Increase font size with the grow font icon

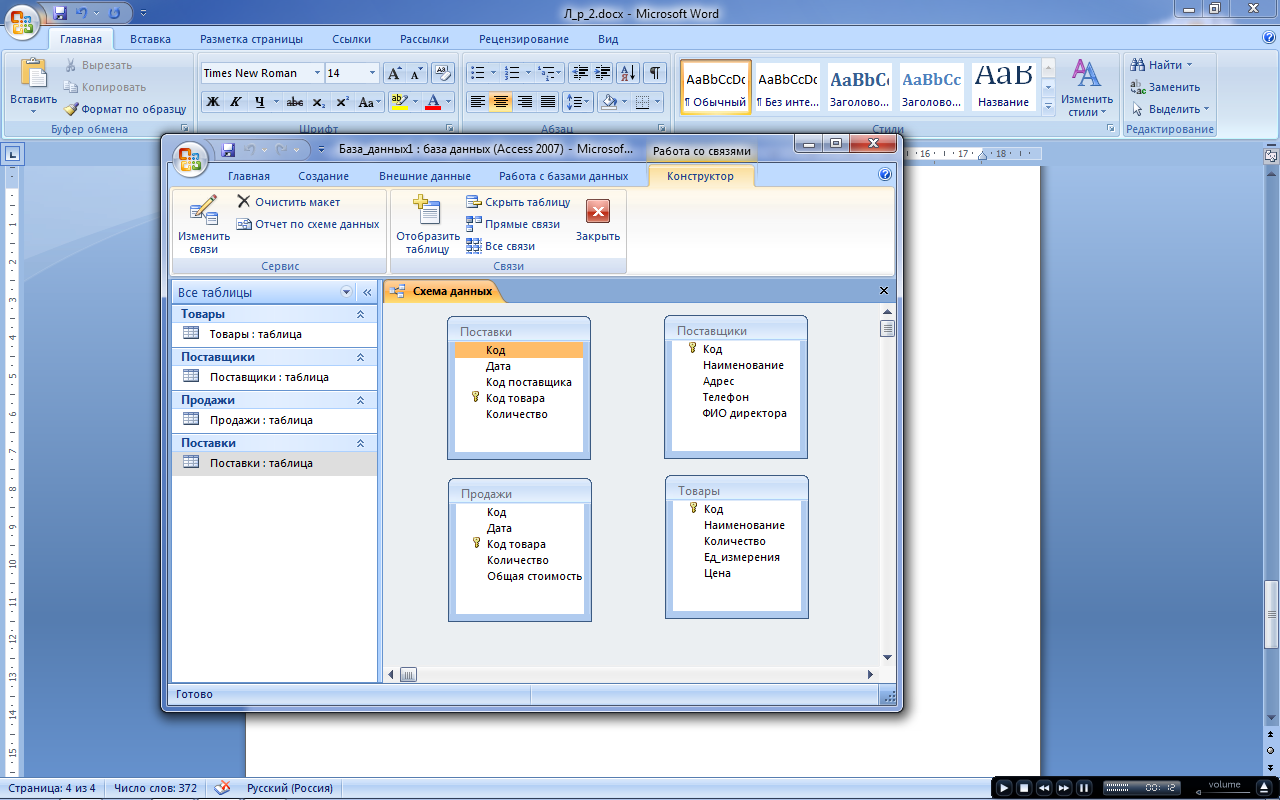[x=394, y=73]
